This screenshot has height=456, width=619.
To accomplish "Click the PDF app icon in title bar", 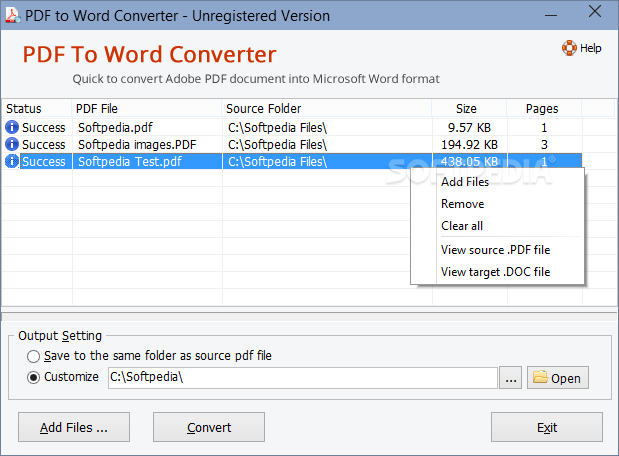I will click(13, 15).
